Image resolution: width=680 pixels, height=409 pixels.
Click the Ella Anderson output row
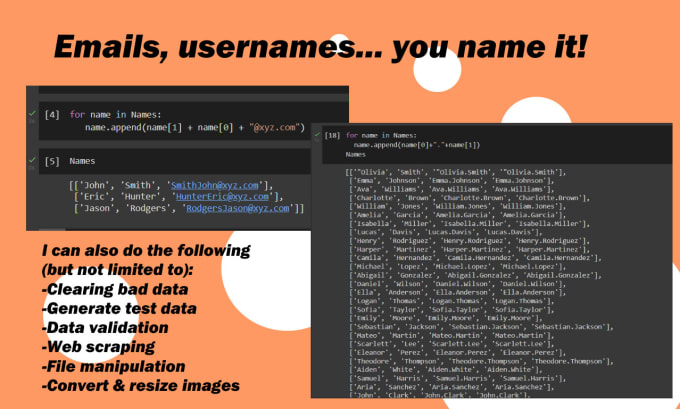point(458,292)
